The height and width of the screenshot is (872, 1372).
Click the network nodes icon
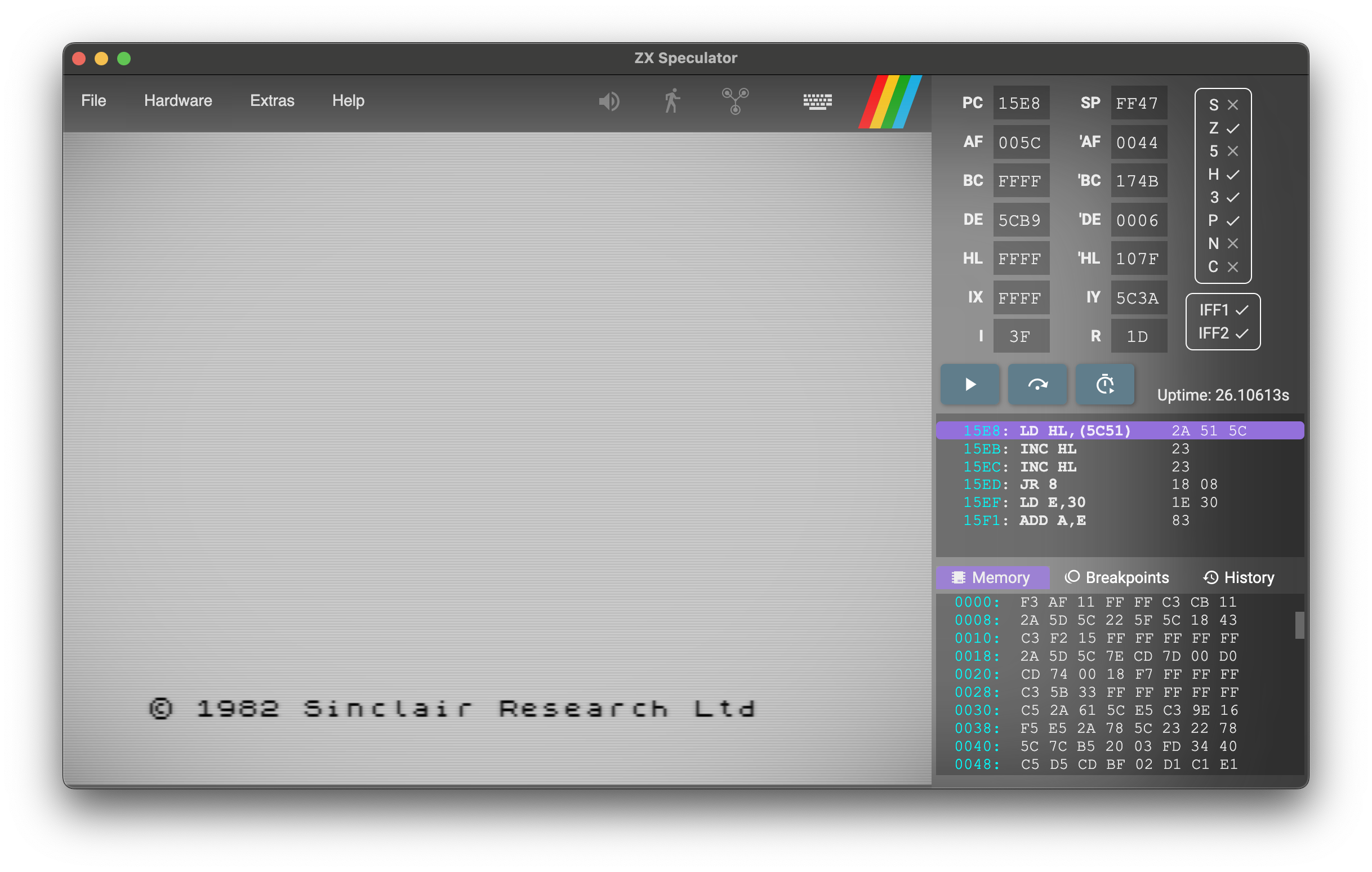735,101
